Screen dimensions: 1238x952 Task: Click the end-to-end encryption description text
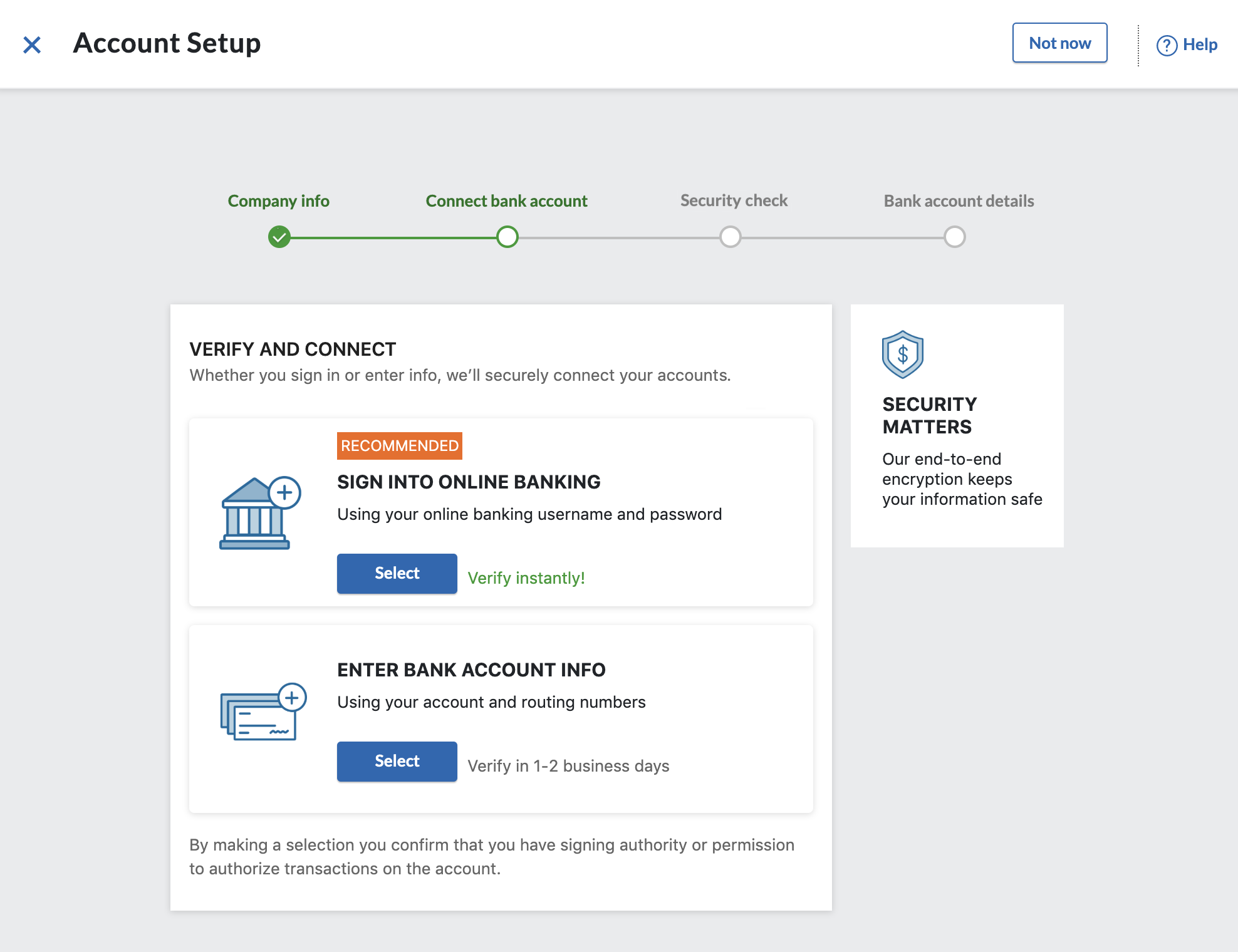point(962,479)
